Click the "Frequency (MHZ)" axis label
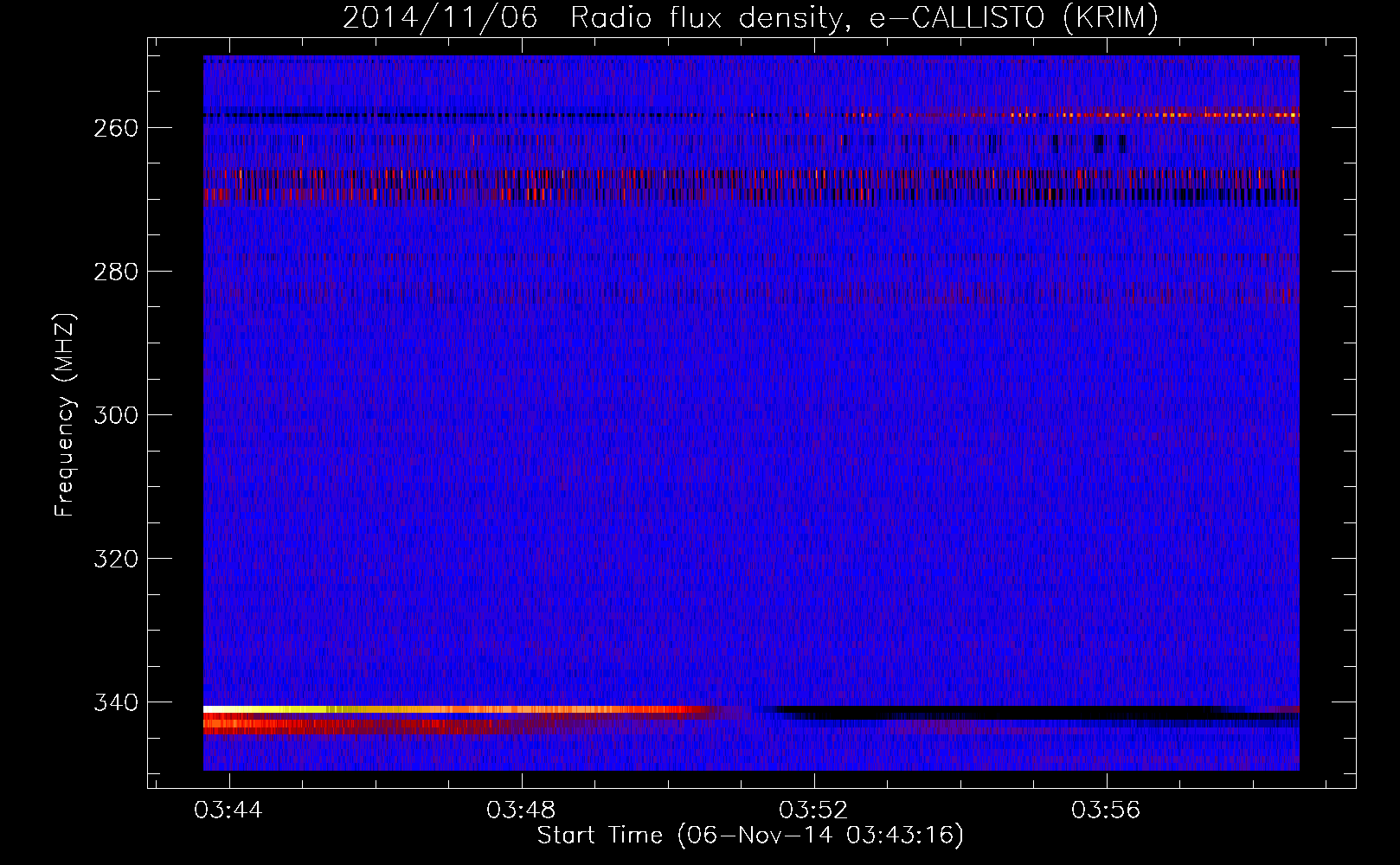1400x865 pixels. coord(65,415)
